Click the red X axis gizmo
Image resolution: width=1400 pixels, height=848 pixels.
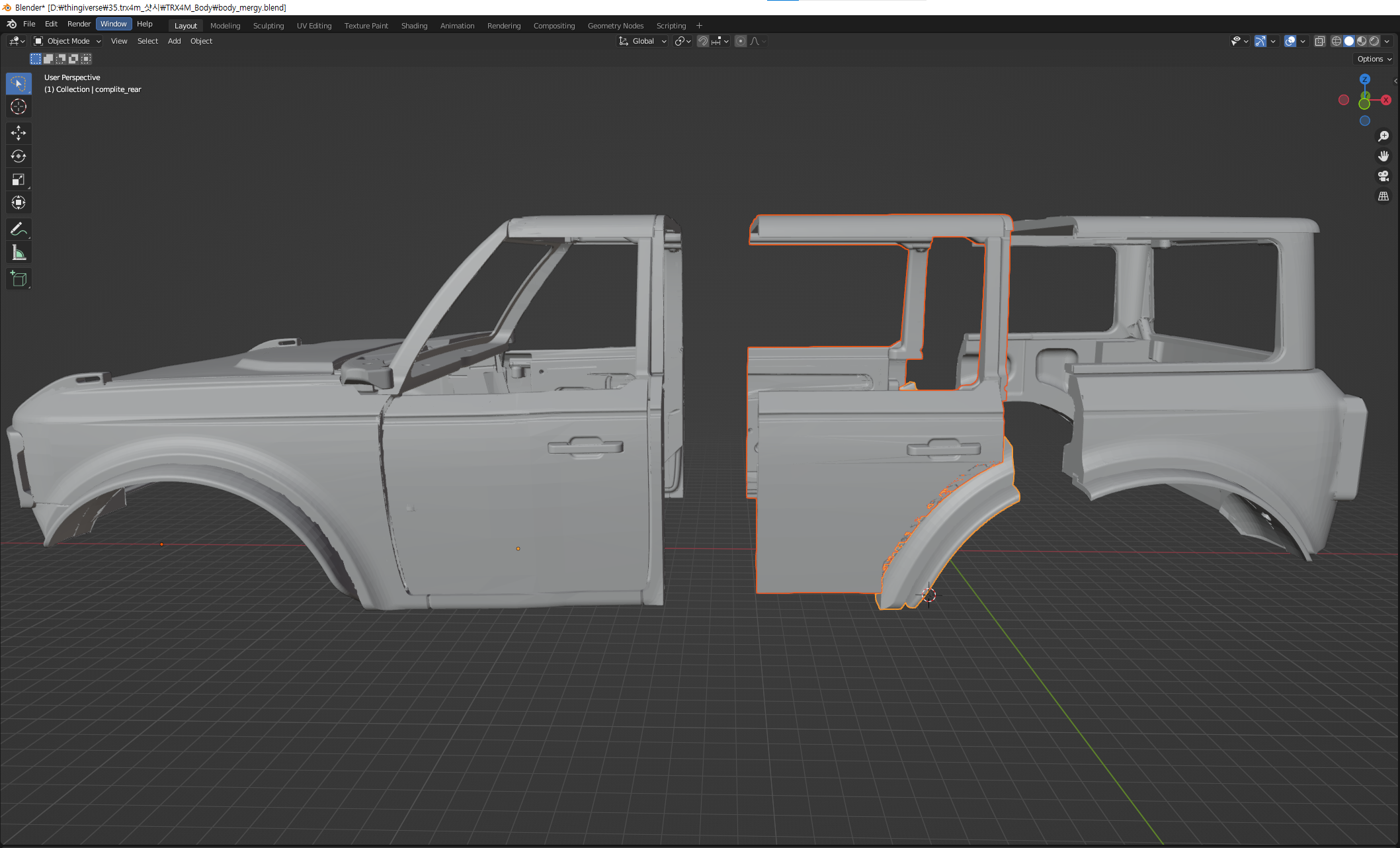click(1385, 100)
